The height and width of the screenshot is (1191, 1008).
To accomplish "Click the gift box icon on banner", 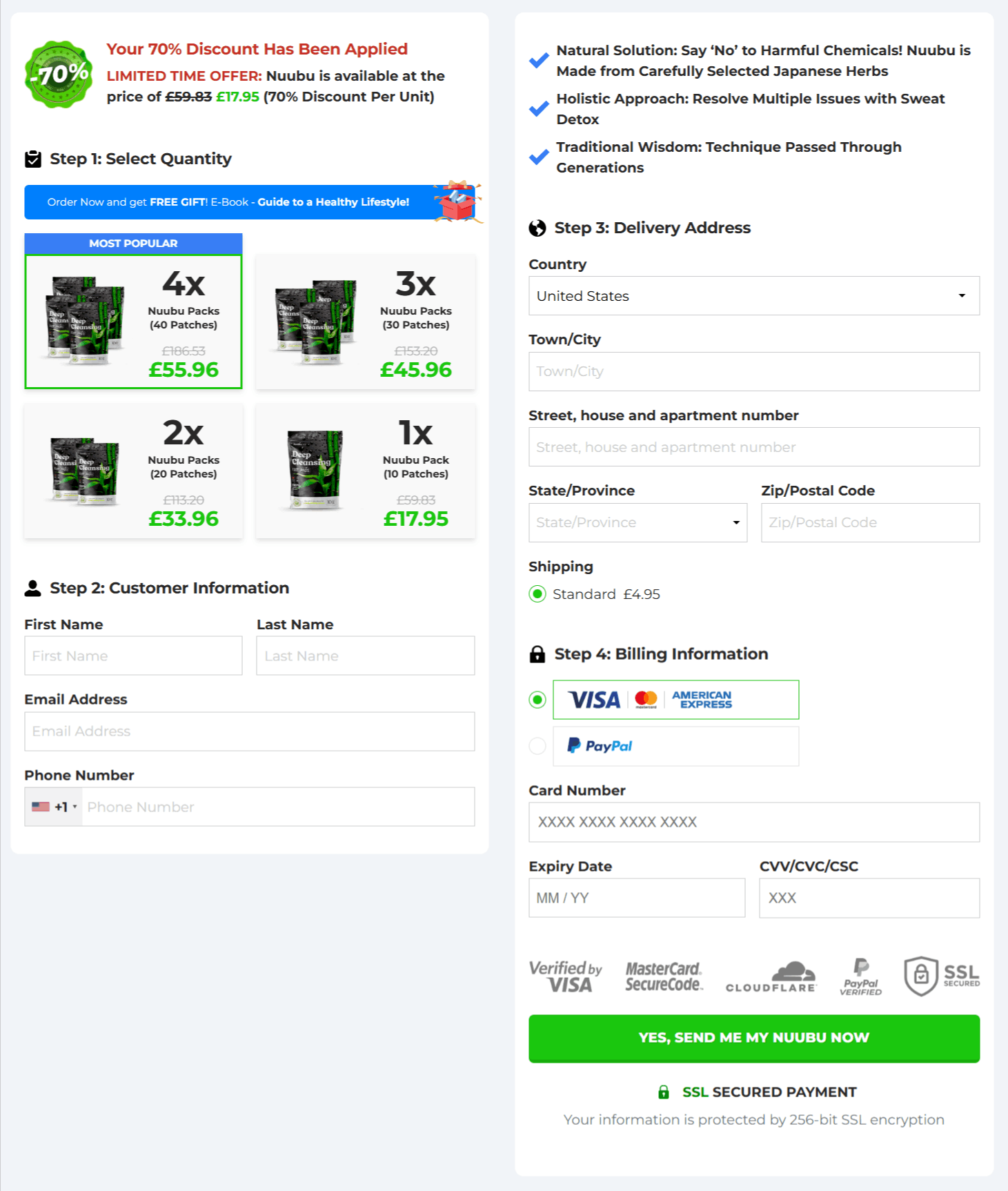I will [x=457, y=201].
